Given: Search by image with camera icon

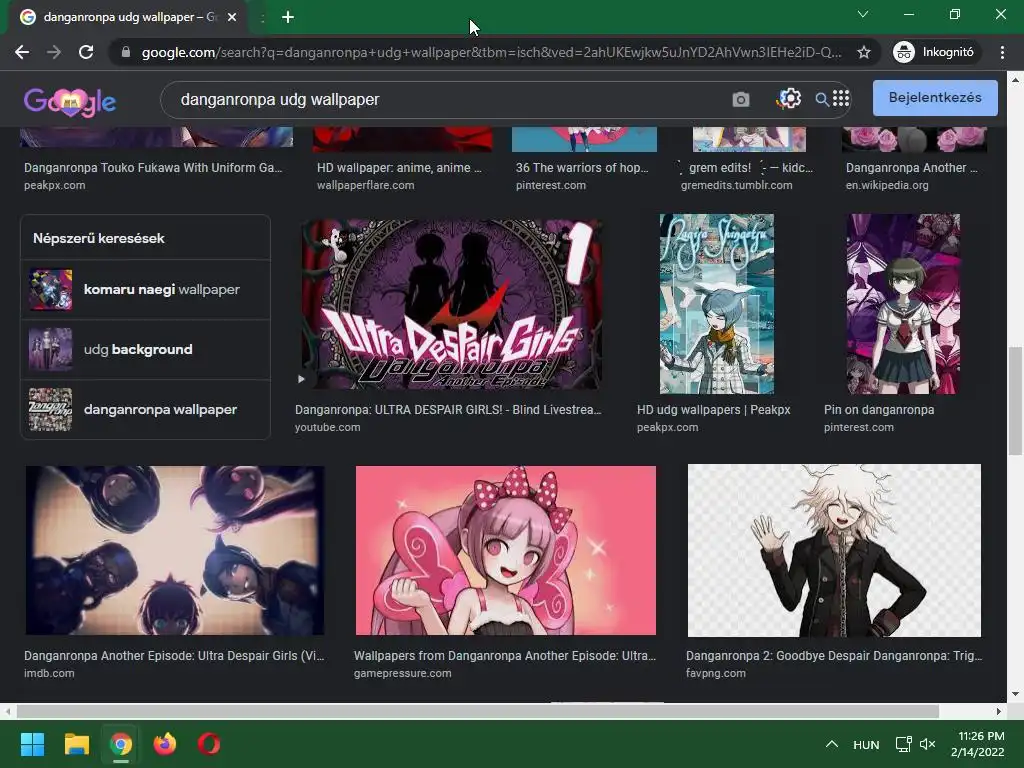Looking at the screenshot, I should pos(741,100).
